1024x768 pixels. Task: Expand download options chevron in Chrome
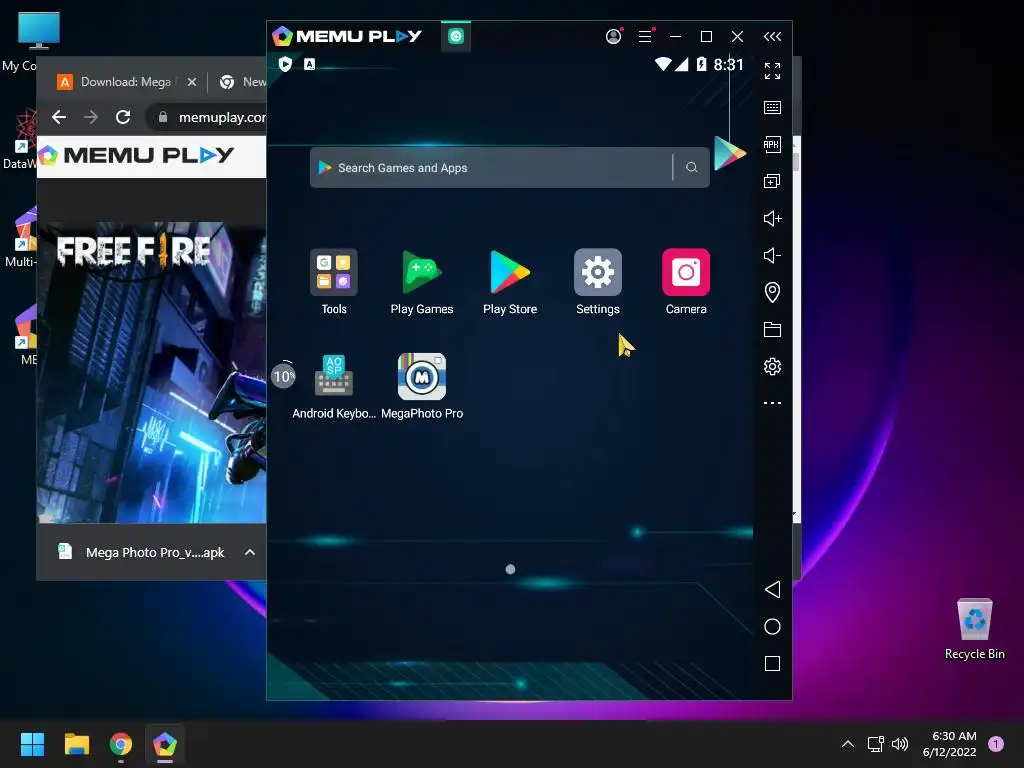249,552
